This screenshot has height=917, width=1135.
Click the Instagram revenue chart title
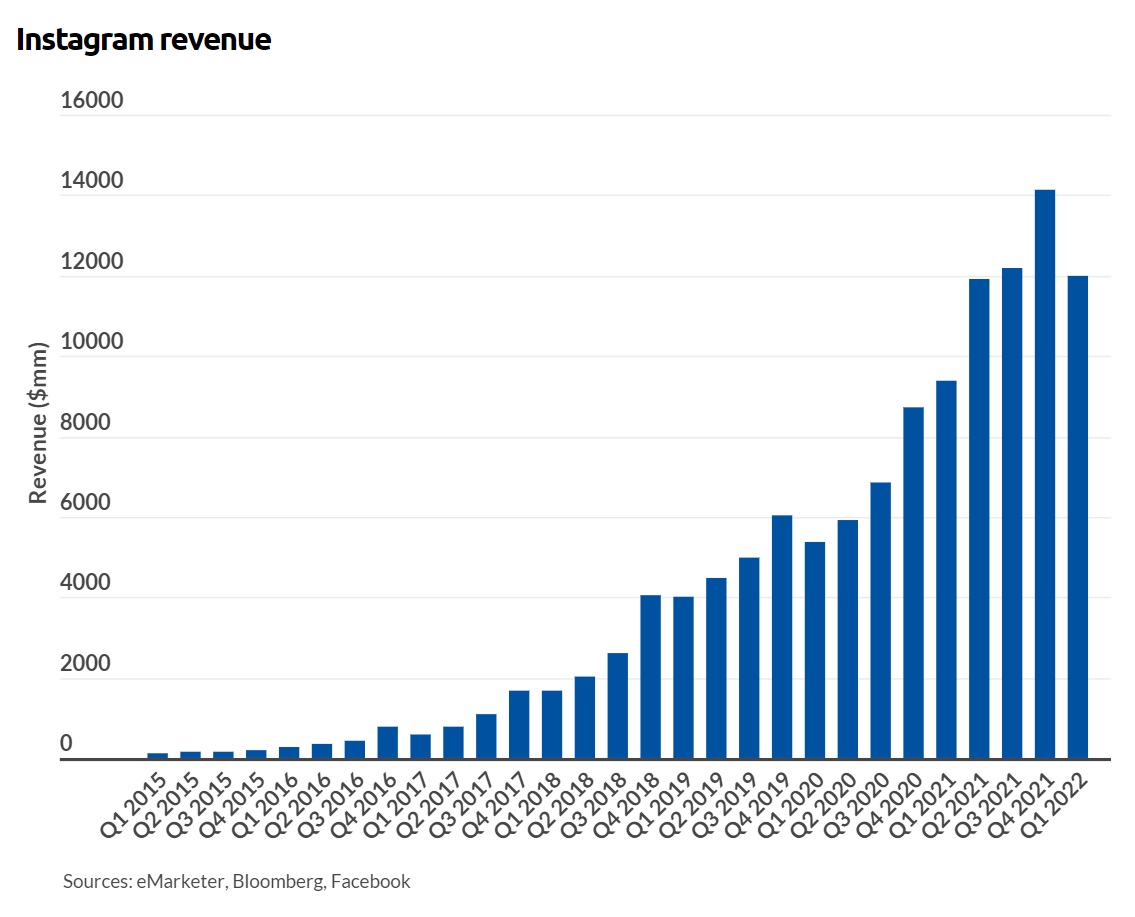[143, 40]
